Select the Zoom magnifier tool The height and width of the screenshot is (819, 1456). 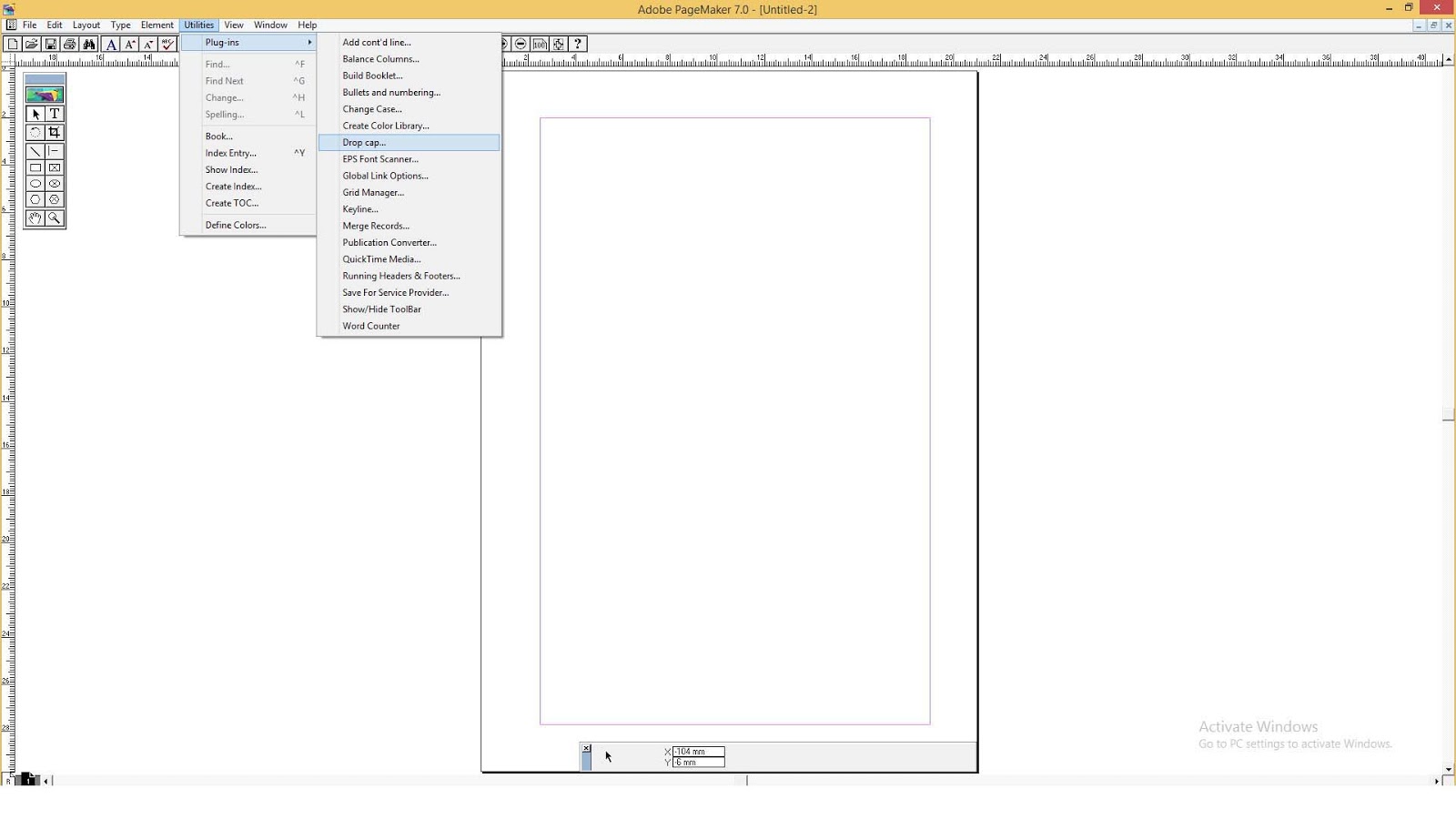(x=55, y=218)
